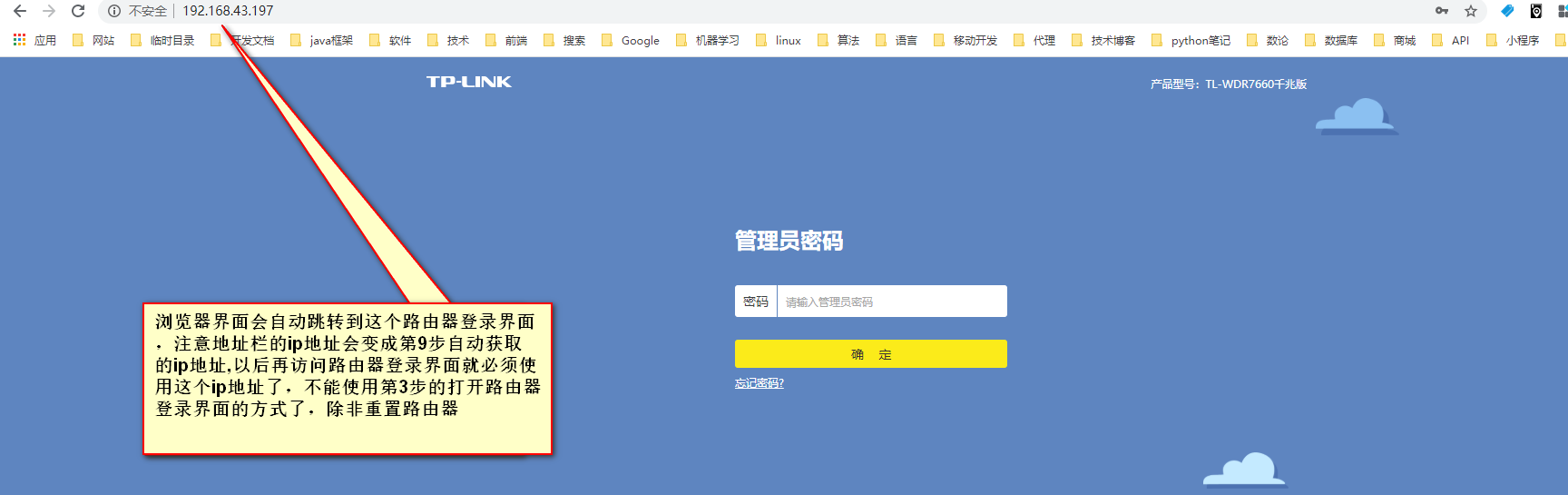This screenshot has height=495, width=1568.
Task: Open the 开发文档 bookmark folder
Action: (x=242, y=40)
